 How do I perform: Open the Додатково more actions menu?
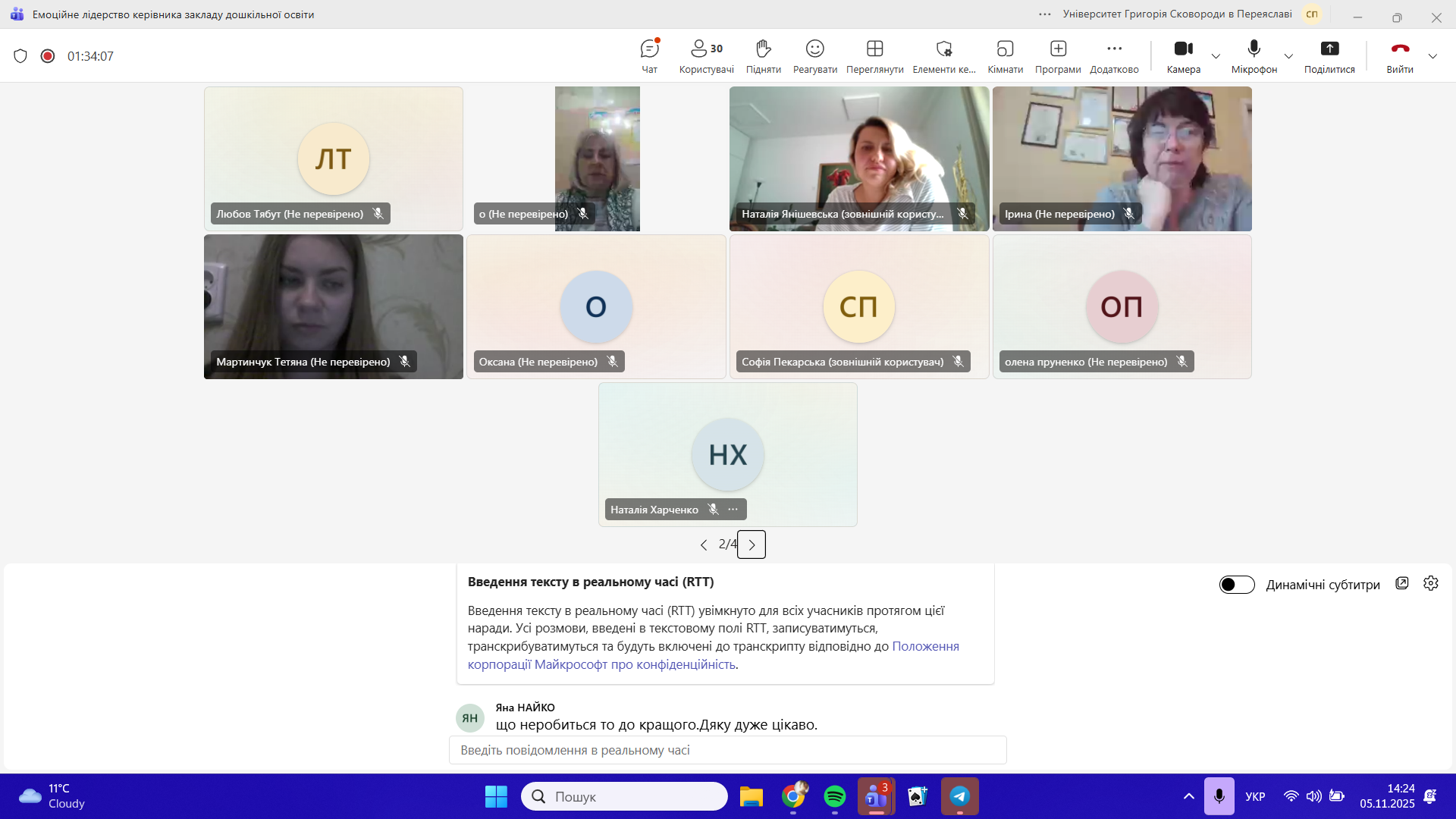point(1113,55)
